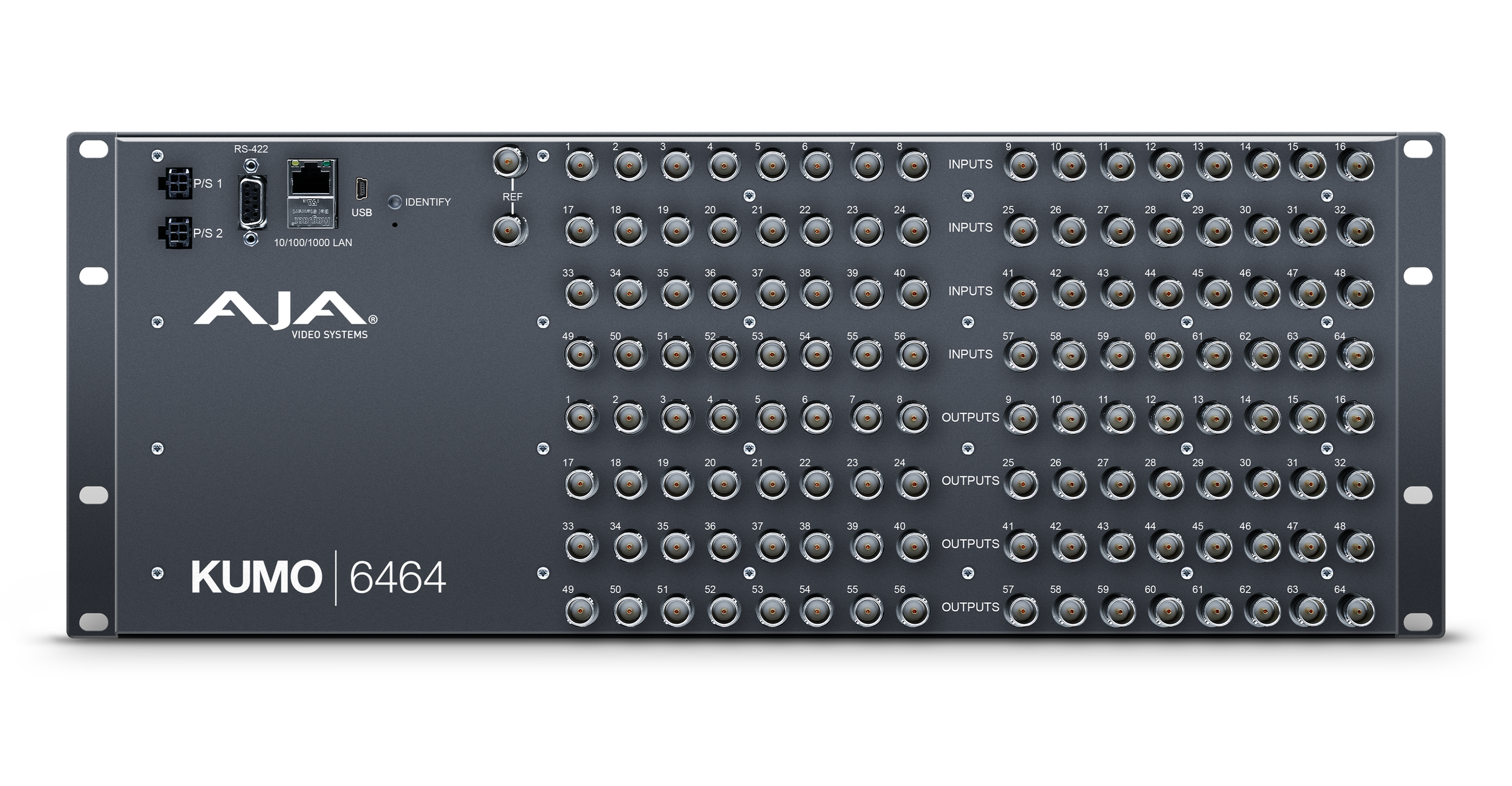Click Input 9 BNC connector
Image resolution: width=1512 pixels, height=786 pixels.
point(1022,165)
